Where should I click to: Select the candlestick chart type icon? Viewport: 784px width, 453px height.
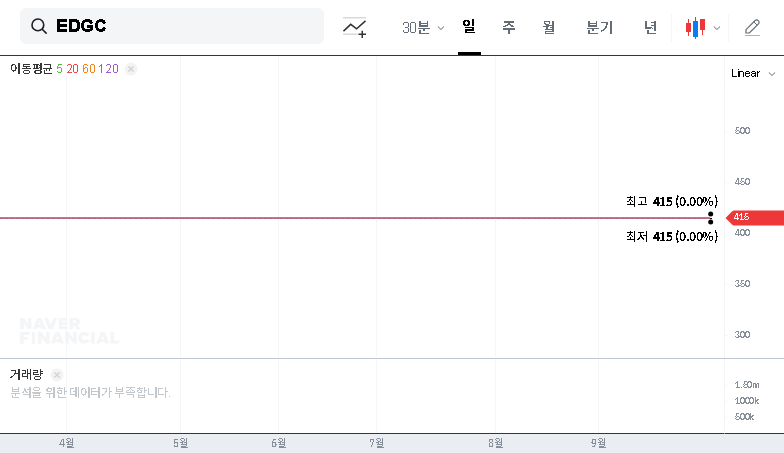[695, 28]
